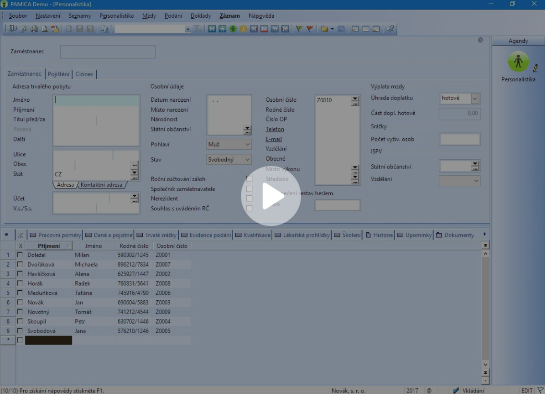Image resolution: width=545 pixels, height=394 pixels.
Task: Enable Společník zaměstnavatele checkbox
Action: point(249,189)
